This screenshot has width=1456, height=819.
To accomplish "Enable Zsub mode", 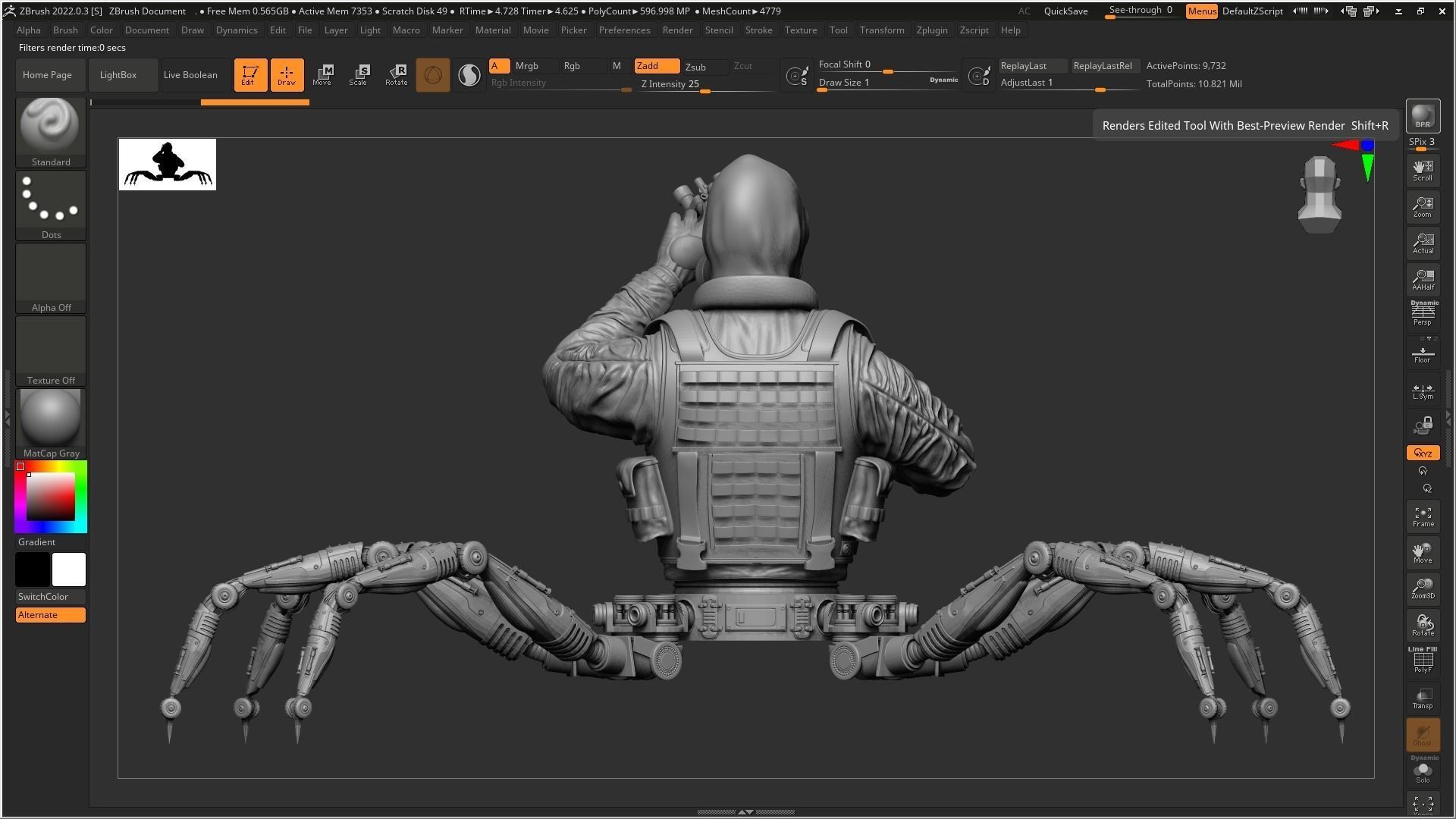I will coord(705,67).
